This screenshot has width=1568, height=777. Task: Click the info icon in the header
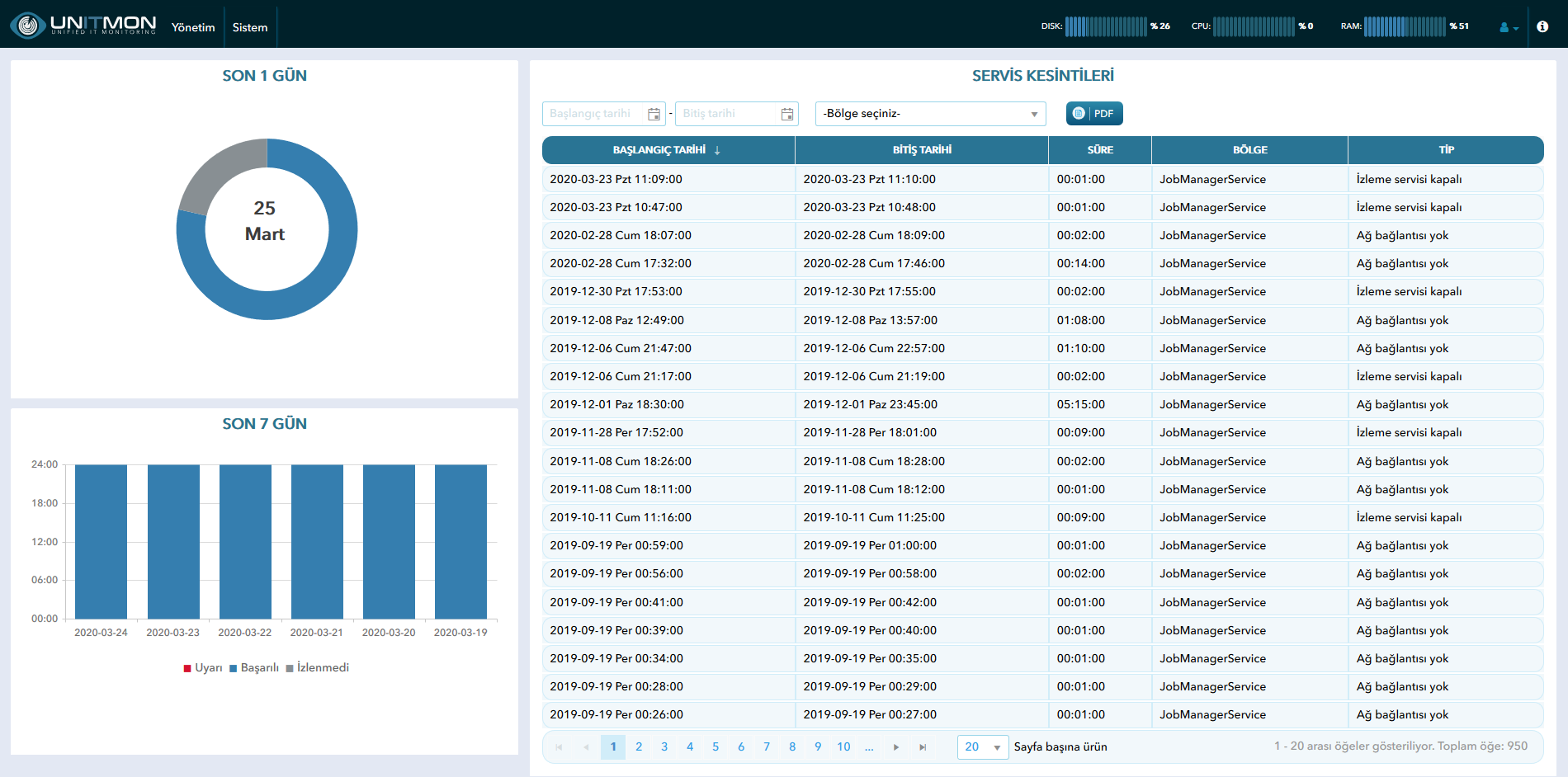[x=1542, y=26]
